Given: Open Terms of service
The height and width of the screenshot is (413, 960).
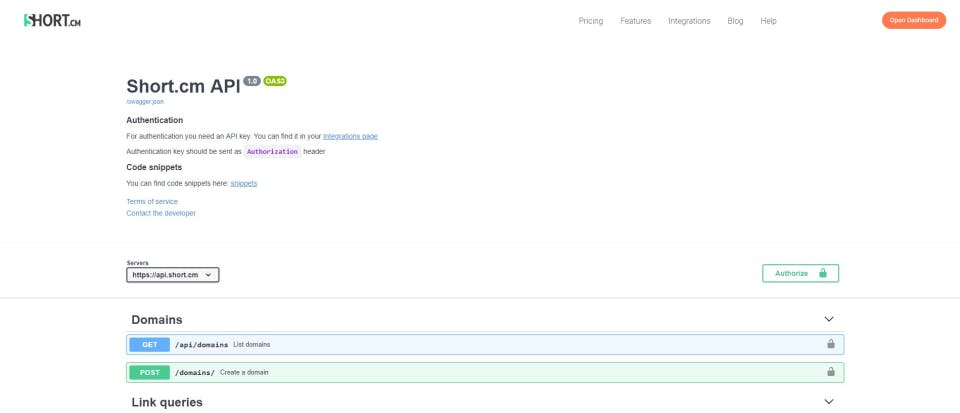Looking at the screenshot, I should click(x=152, y=201).
